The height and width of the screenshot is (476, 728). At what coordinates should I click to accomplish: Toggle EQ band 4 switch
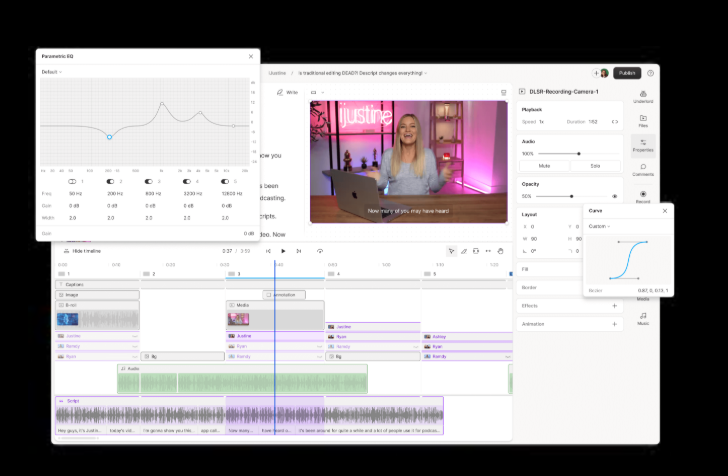coord(187,182)
